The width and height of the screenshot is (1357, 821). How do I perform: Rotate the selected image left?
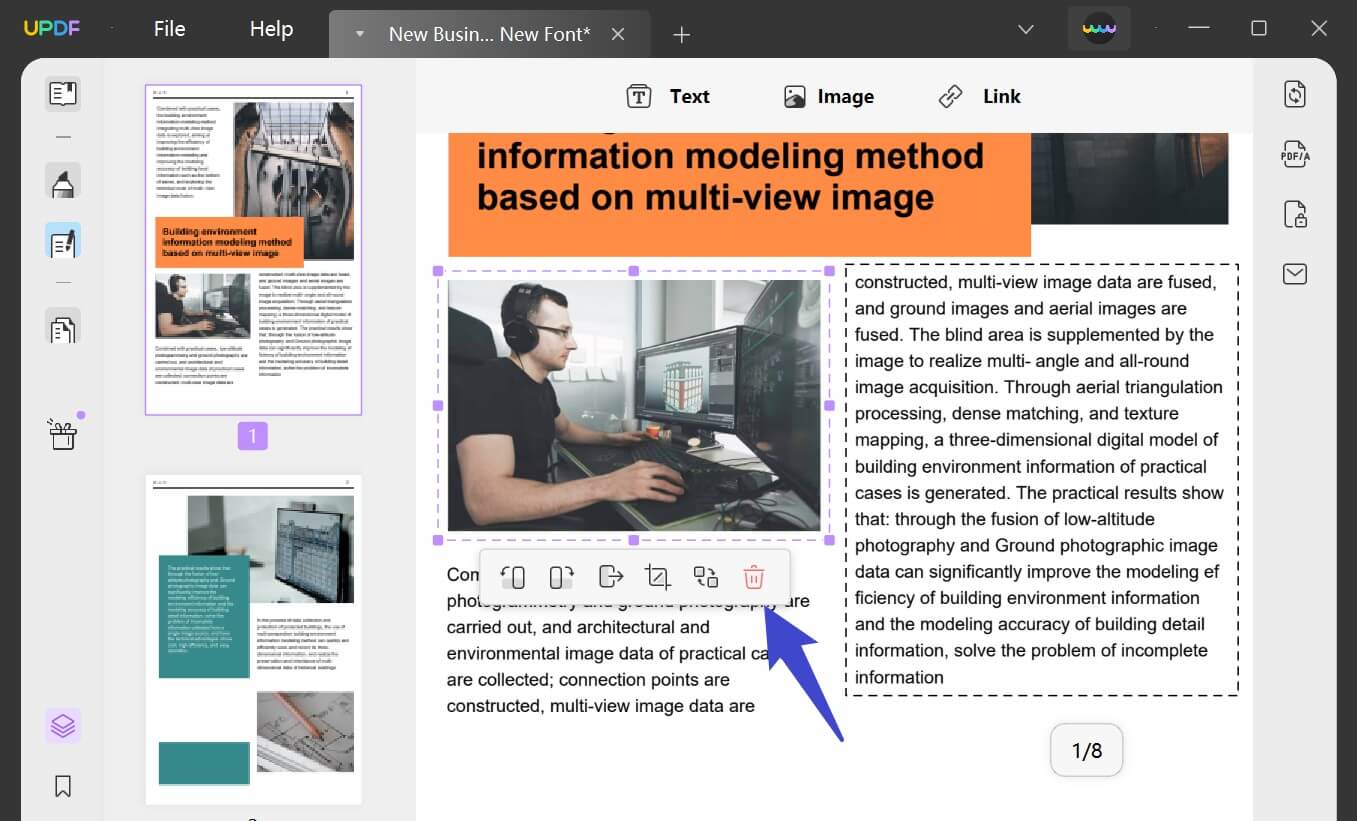[512, 577]
